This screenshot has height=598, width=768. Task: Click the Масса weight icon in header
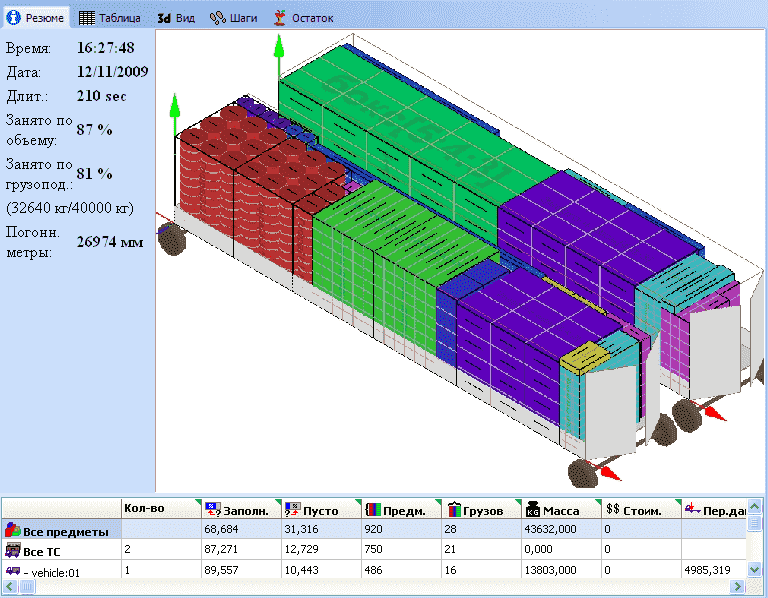(x=533, y=510)
